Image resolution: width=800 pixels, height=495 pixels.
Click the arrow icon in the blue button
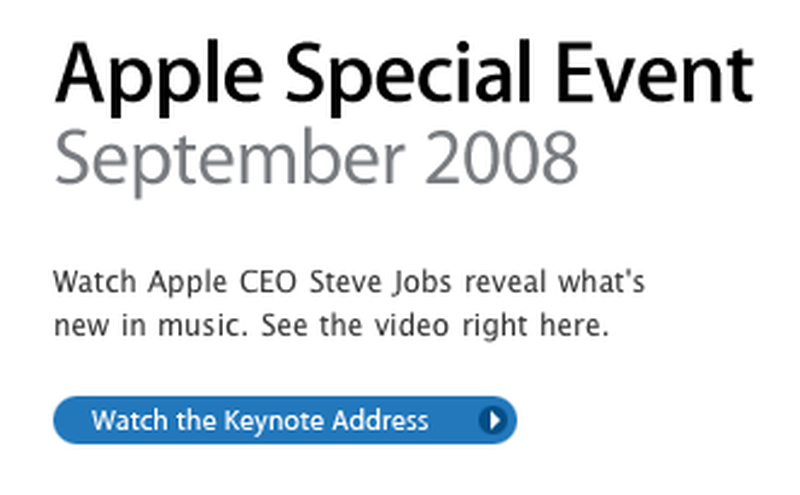click(493, 420)
